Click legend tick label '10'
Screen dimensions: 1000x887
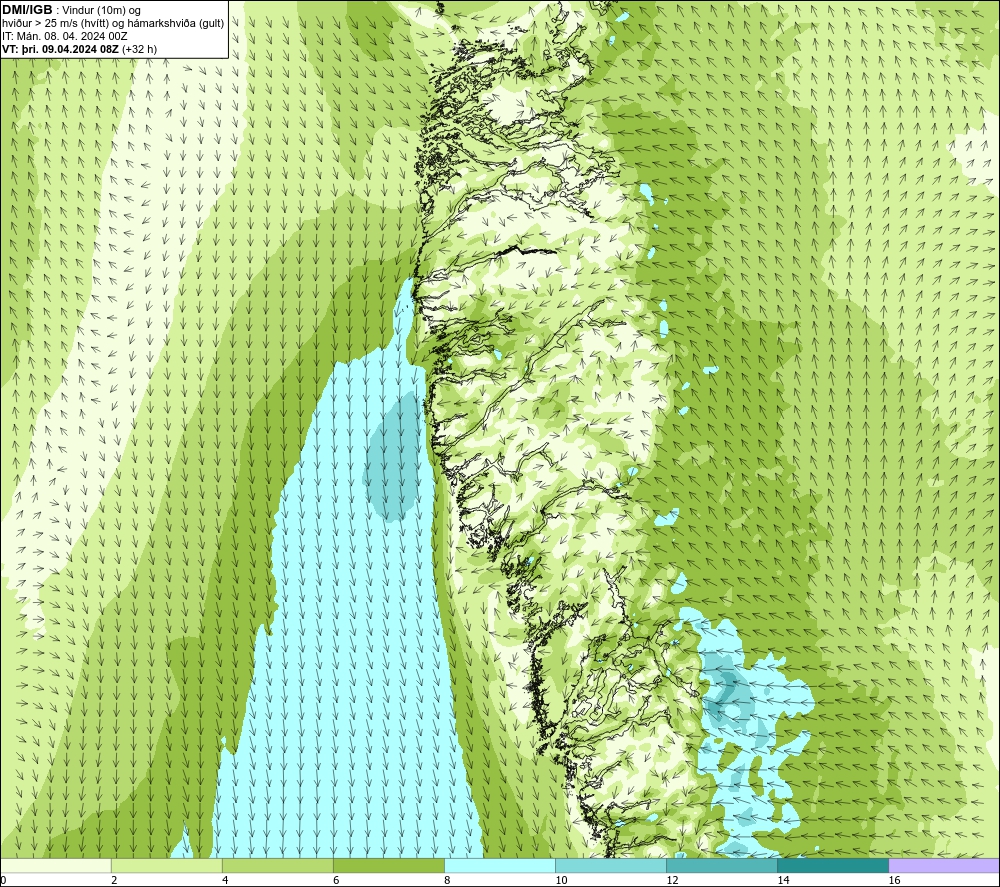point(561,880)
